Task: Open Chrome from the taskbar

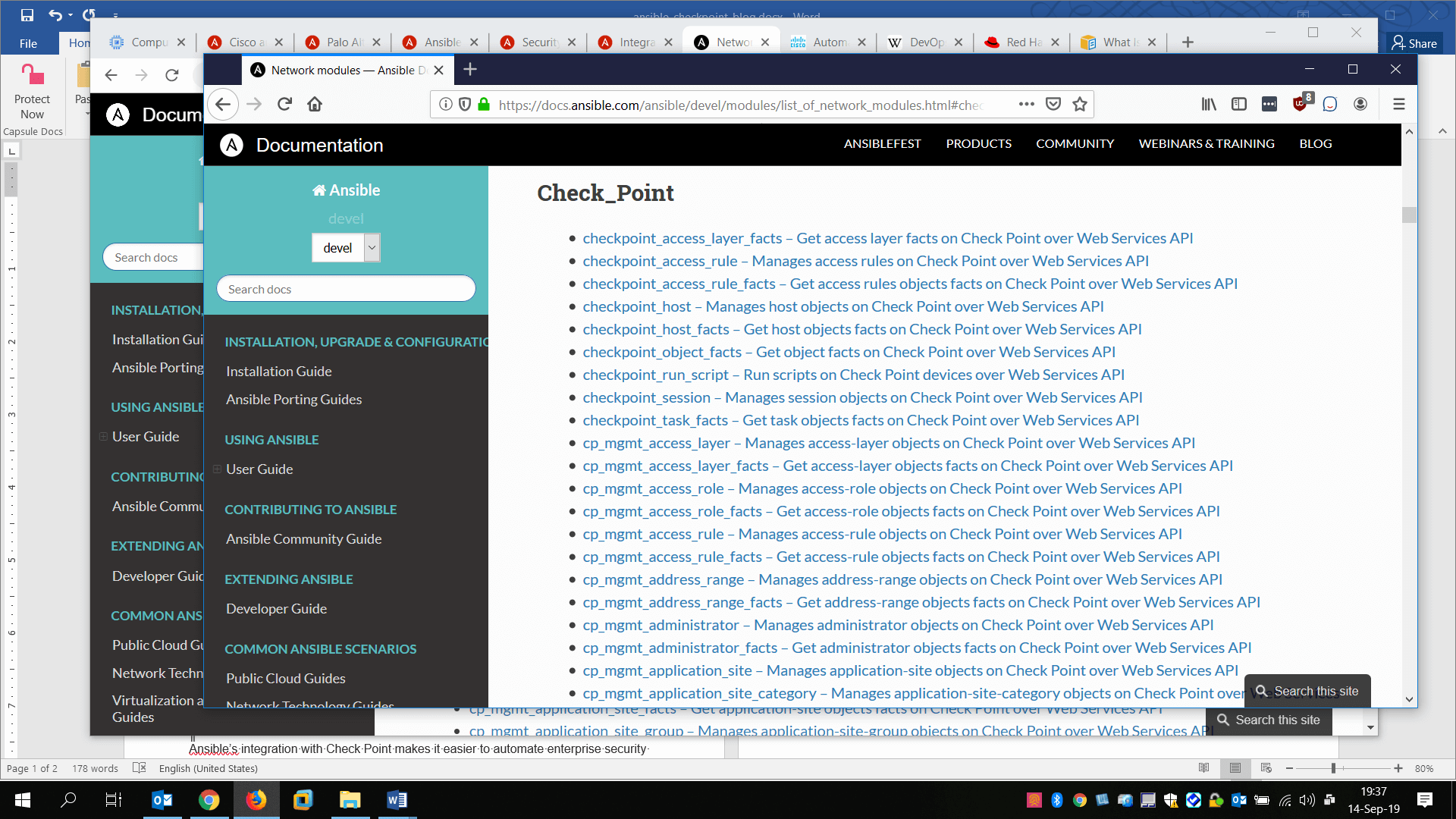Action: tap(209, 800)
